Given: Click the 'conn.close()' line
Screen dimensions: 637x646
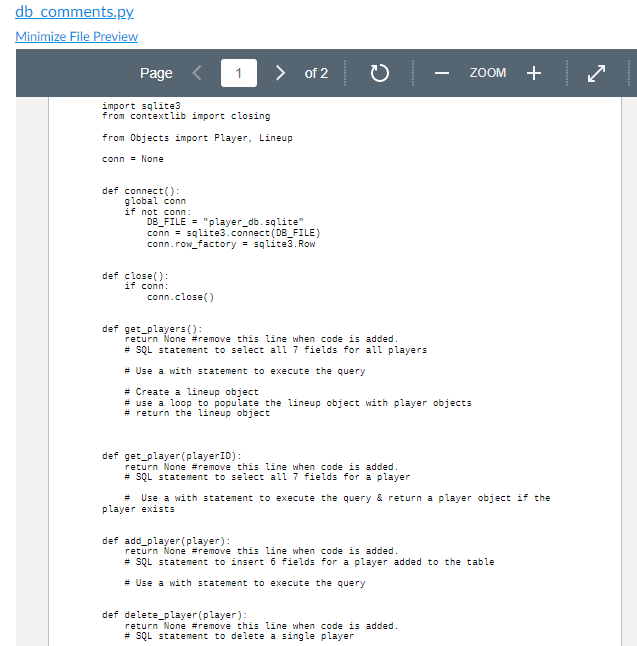Looking at the screenshot, I should click(180, 297).
